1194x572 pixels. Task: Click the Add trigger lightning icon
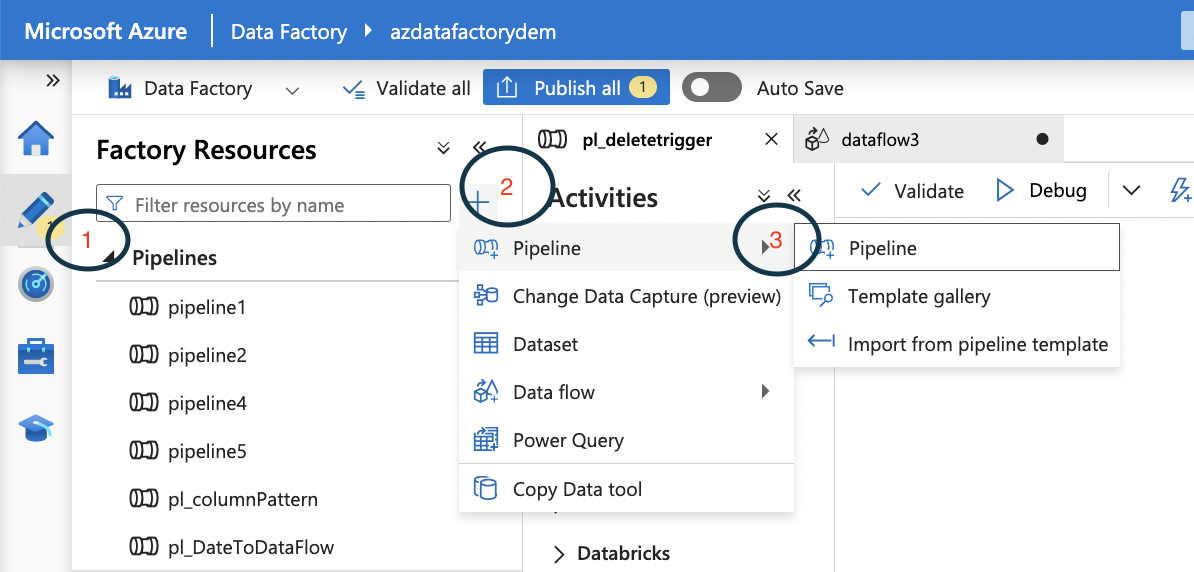(x=1182, y=190)
